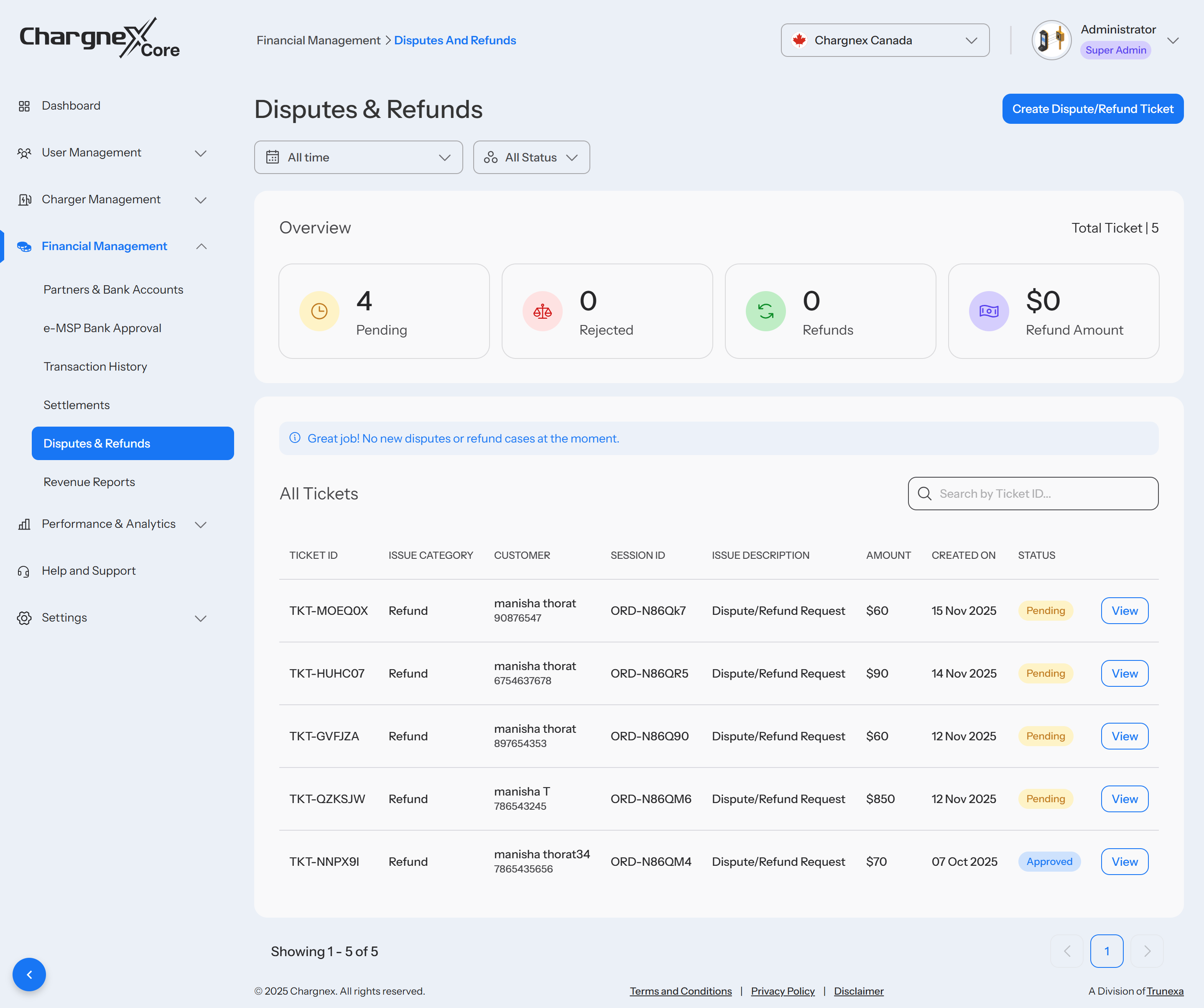Click the Pending clock icon
The height and width of the screenshot is (1008, 1204).
tap(319, 311)
